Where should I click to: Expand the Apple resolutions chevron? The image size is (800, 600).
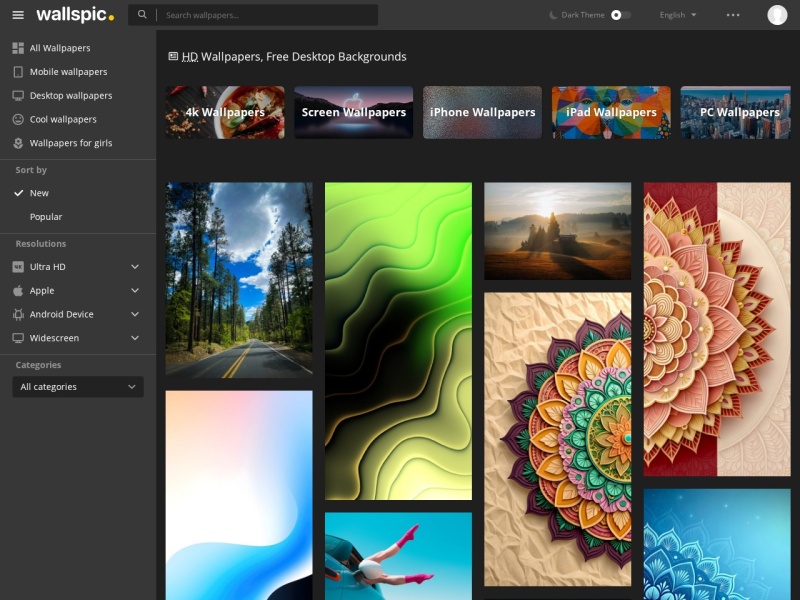pyautogui.click(x=135, y=290)
